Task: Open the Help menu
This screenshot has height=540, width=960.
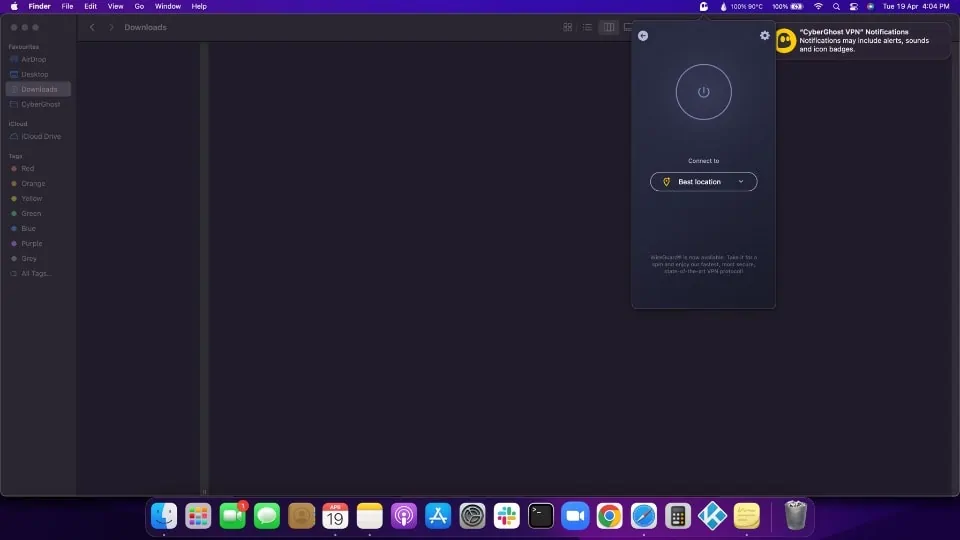Action: (x=199, y=6)
